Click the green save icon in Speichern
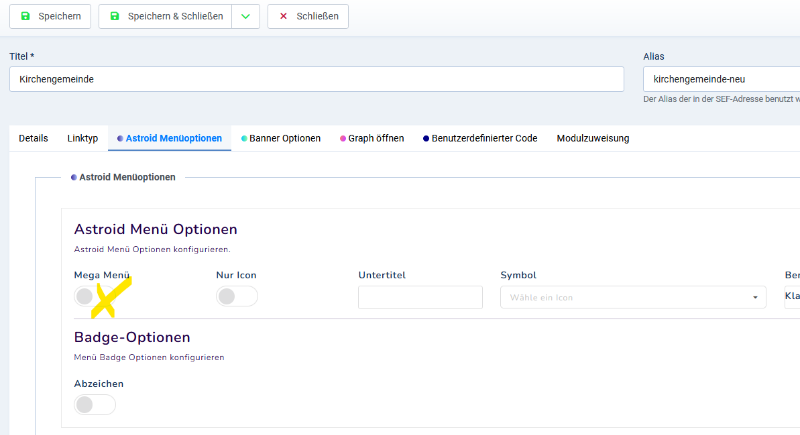800x435 pixels. pos(25,16)
